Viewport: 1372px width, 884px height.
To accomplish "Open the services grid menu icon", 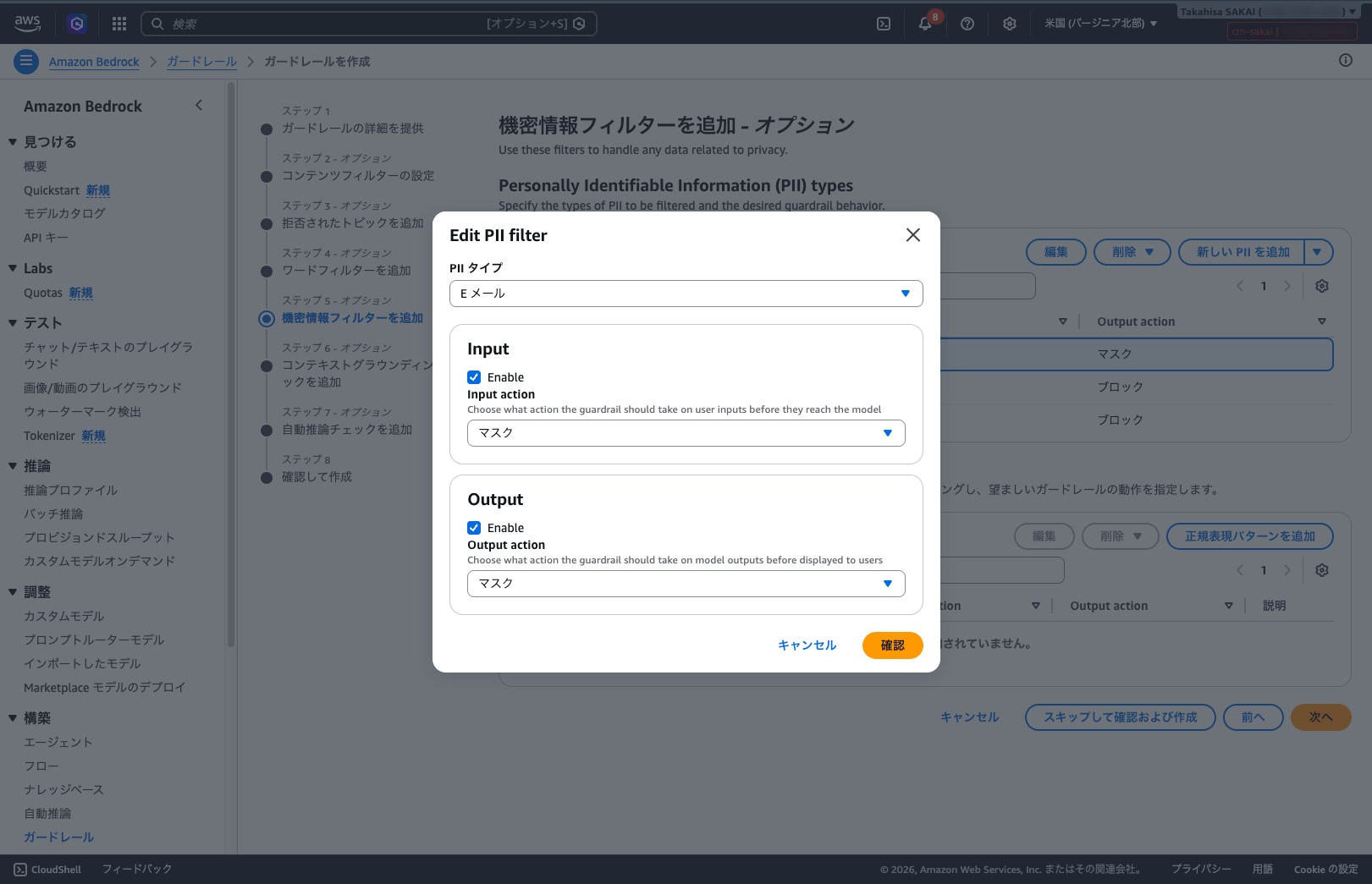I will click(119, 24).
